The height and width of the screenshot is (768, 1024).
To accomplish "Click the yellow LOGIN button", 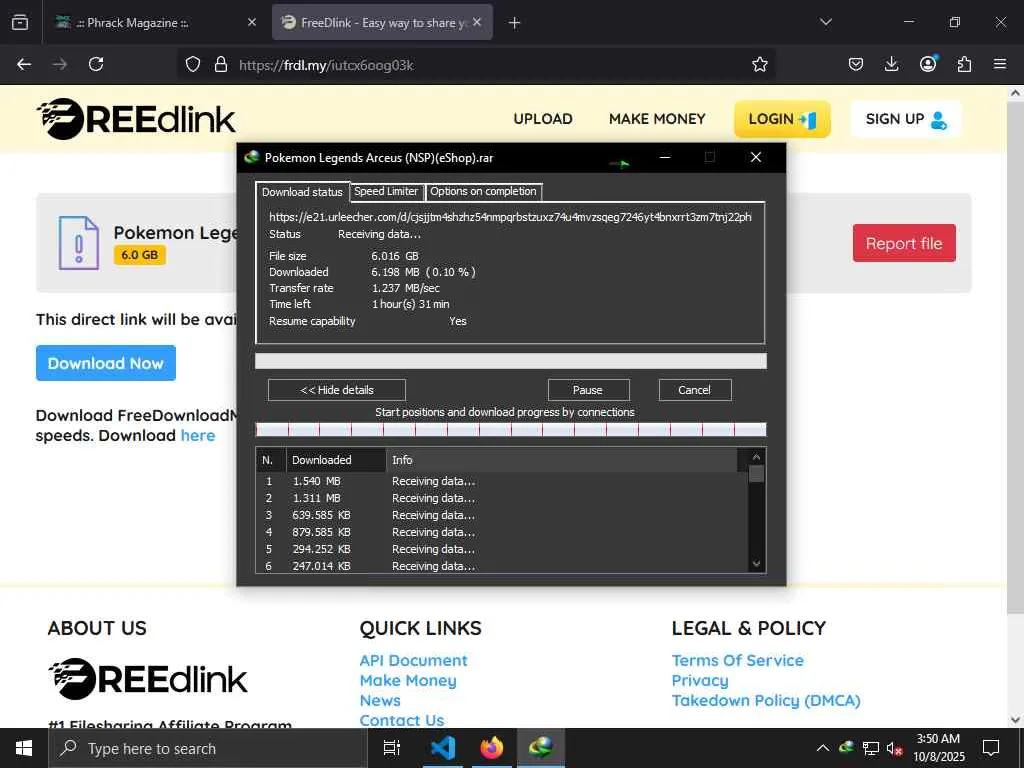I will click(782, 119).
